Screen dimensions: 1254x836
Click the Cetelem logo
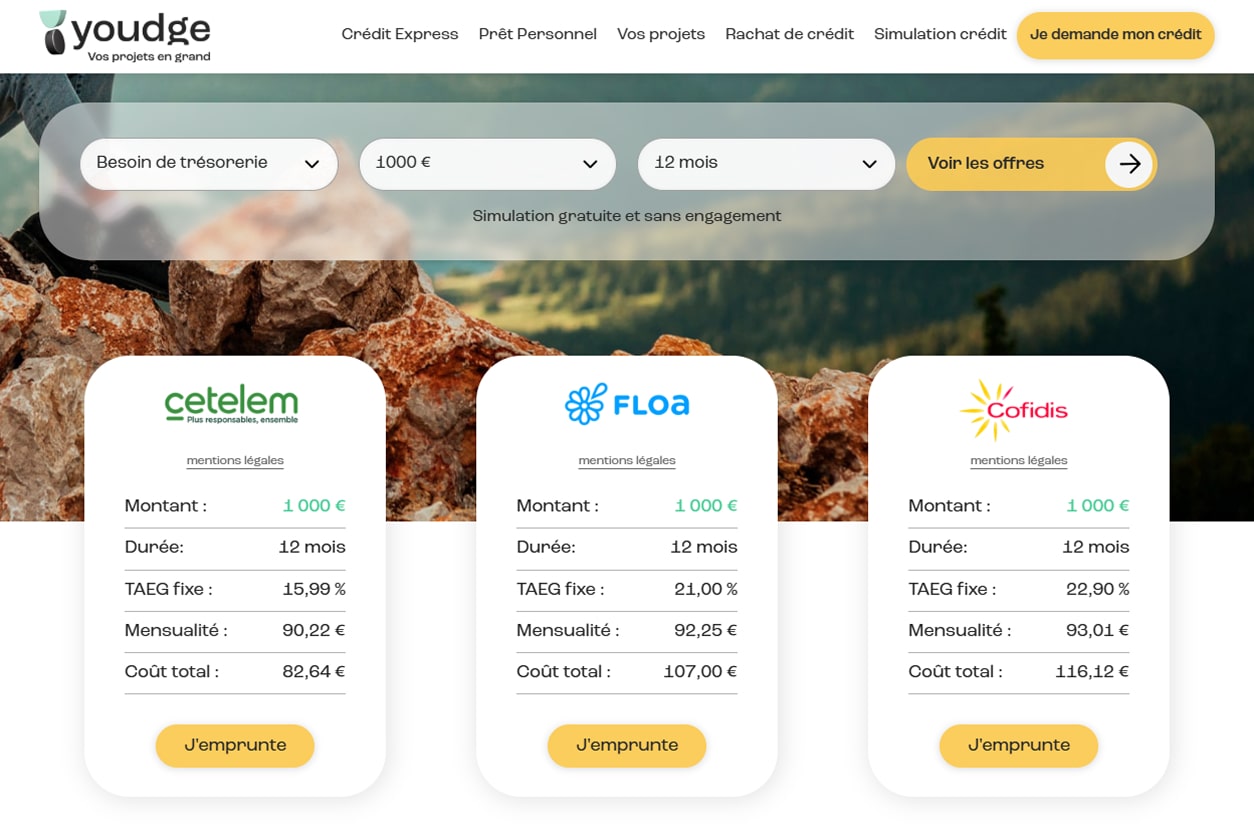(232, 405)
